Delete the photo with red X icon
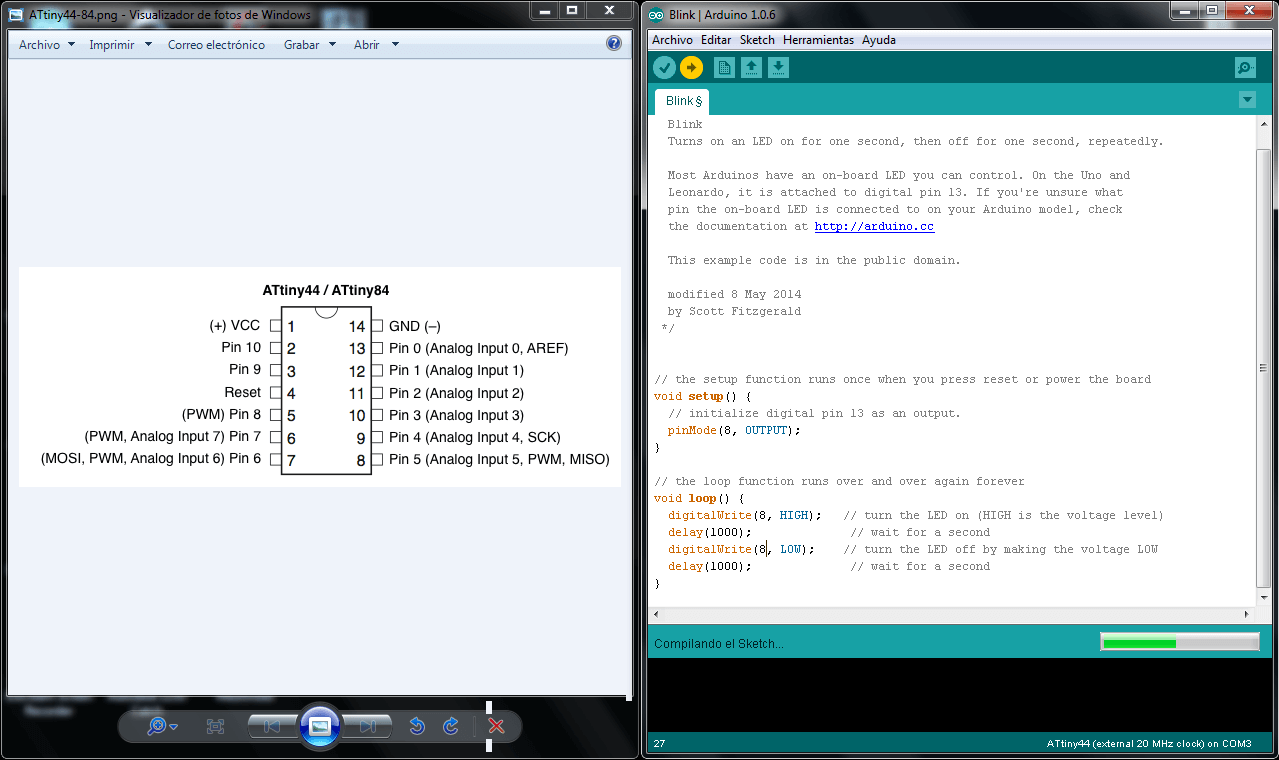The height and width of the screenshot is (760, 1279). 495,727
